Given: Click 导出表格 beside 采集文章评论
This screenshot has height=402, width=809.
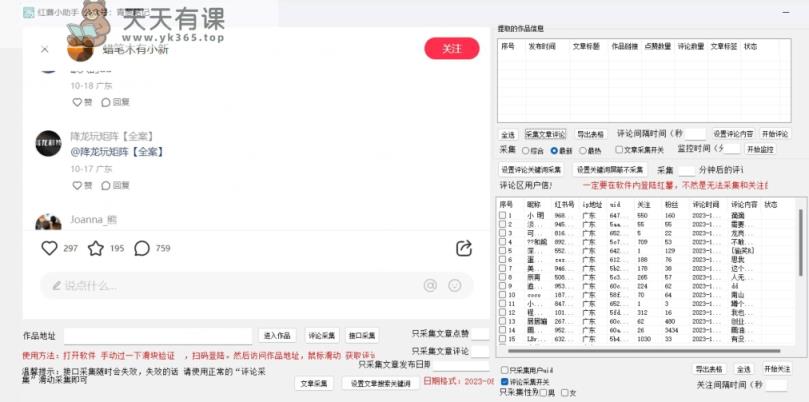Looking at the screenshot, I should pyautogui.click(x=591, y=134).
